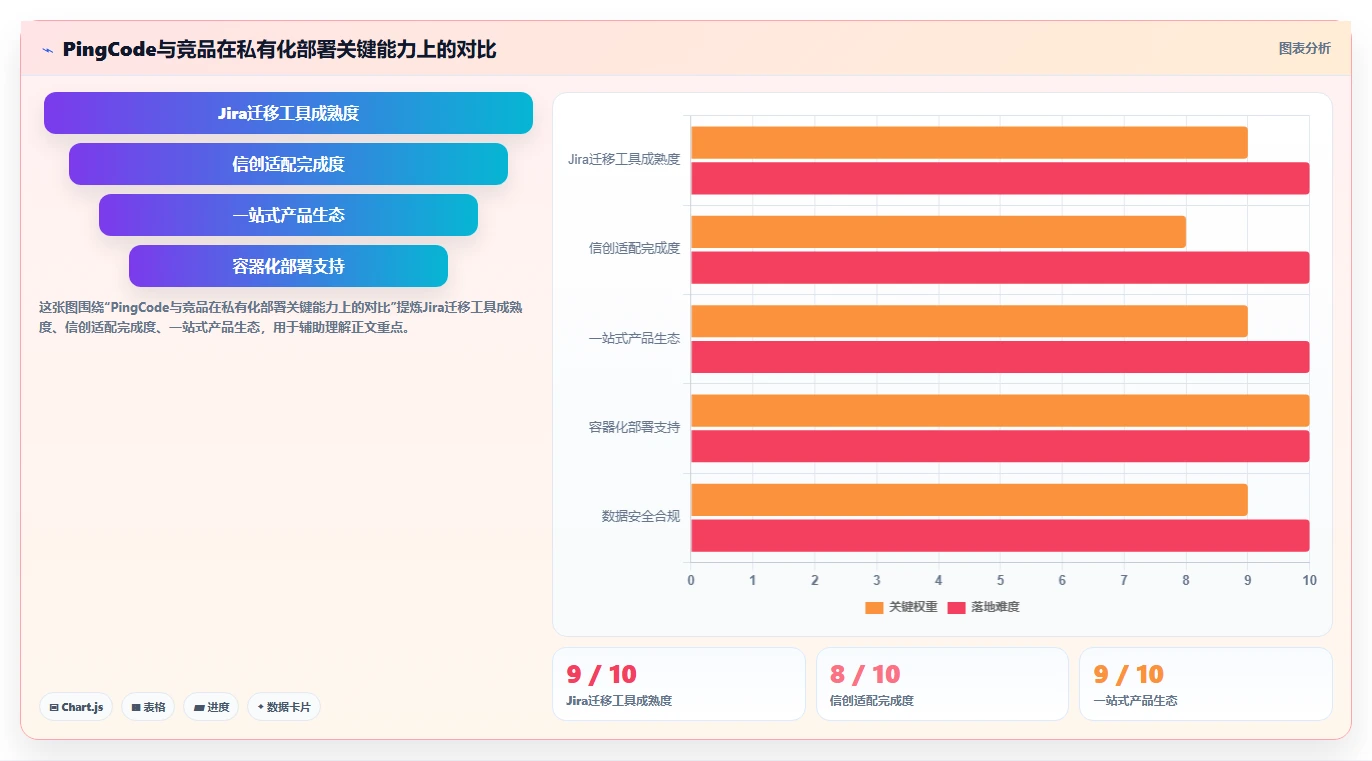
Task: Click the orange bar for 容器化部署支持
Action: coord(1000,411)
